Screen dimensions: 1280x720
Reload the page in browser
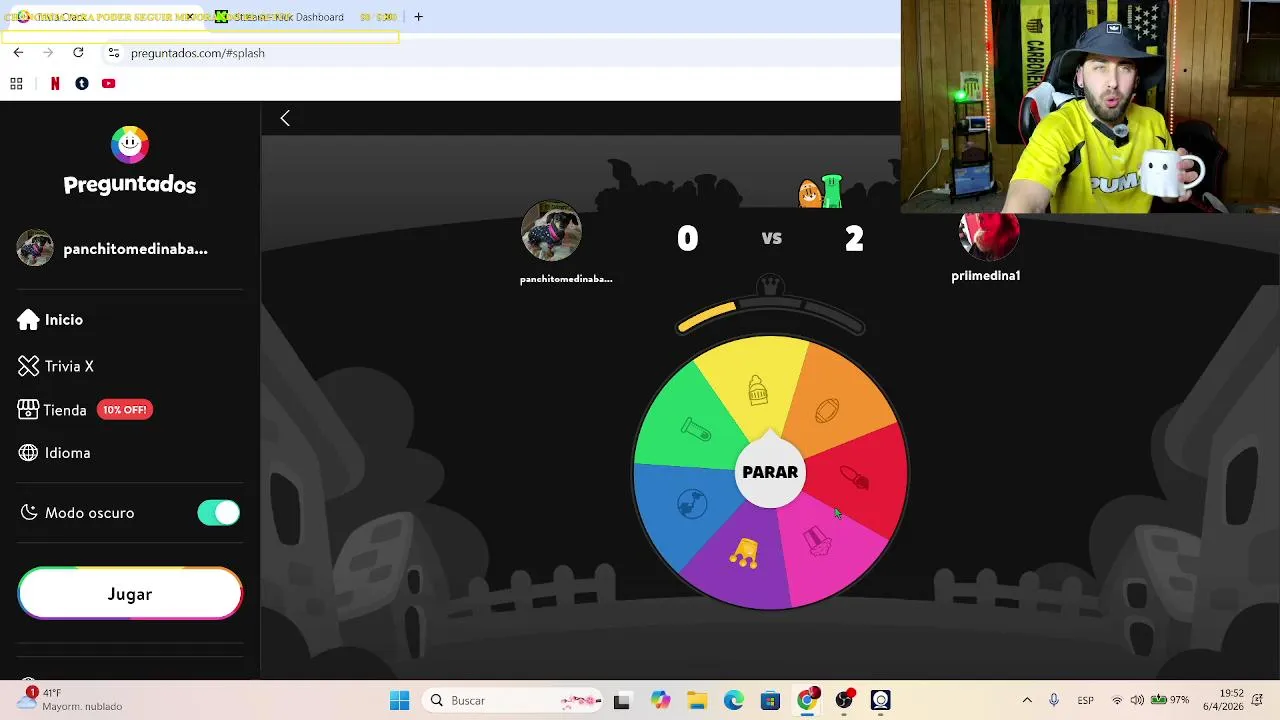[78, 53]
